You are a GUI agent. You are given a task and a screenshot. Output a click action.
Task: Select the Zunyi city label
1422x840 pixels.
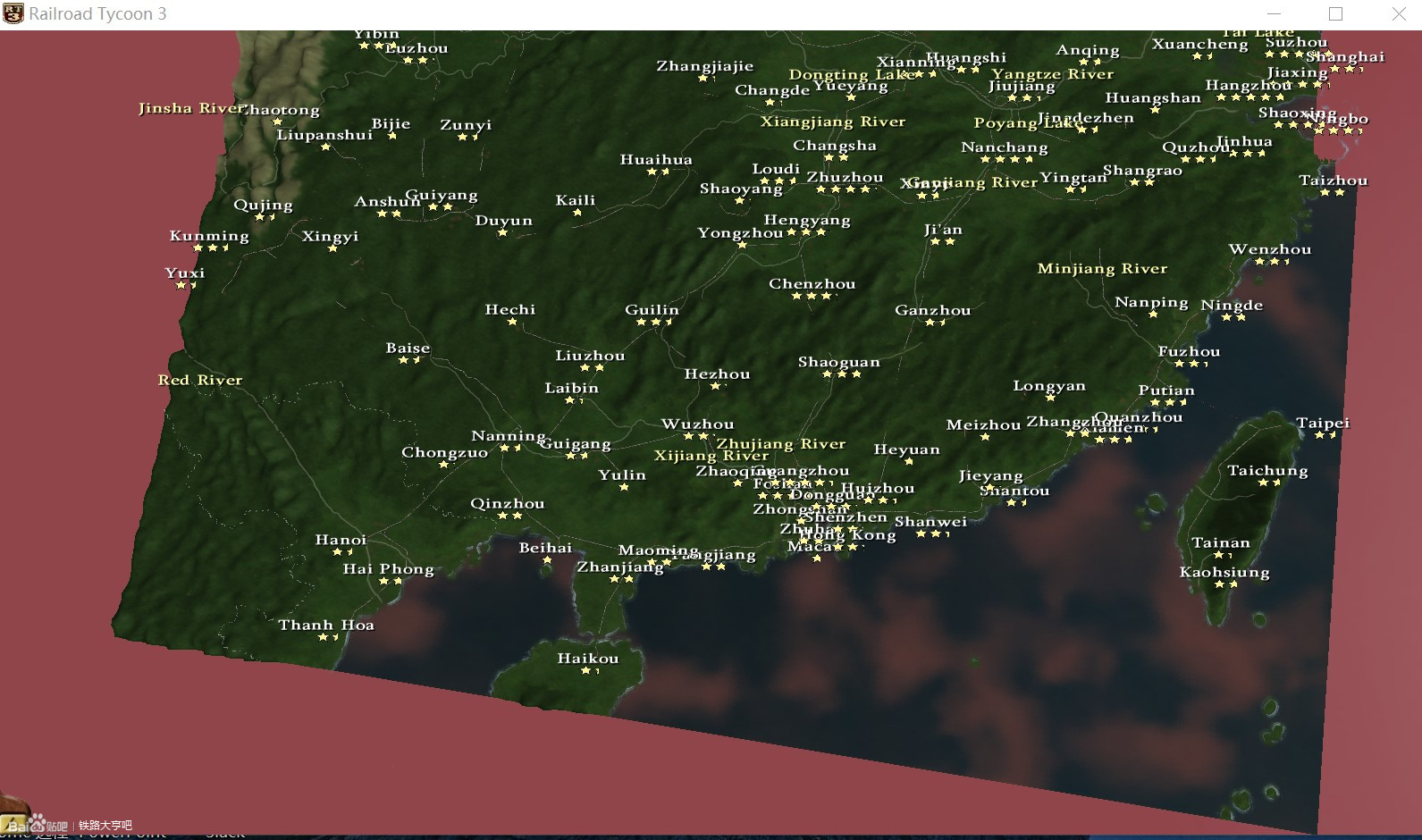coord(466,125)
